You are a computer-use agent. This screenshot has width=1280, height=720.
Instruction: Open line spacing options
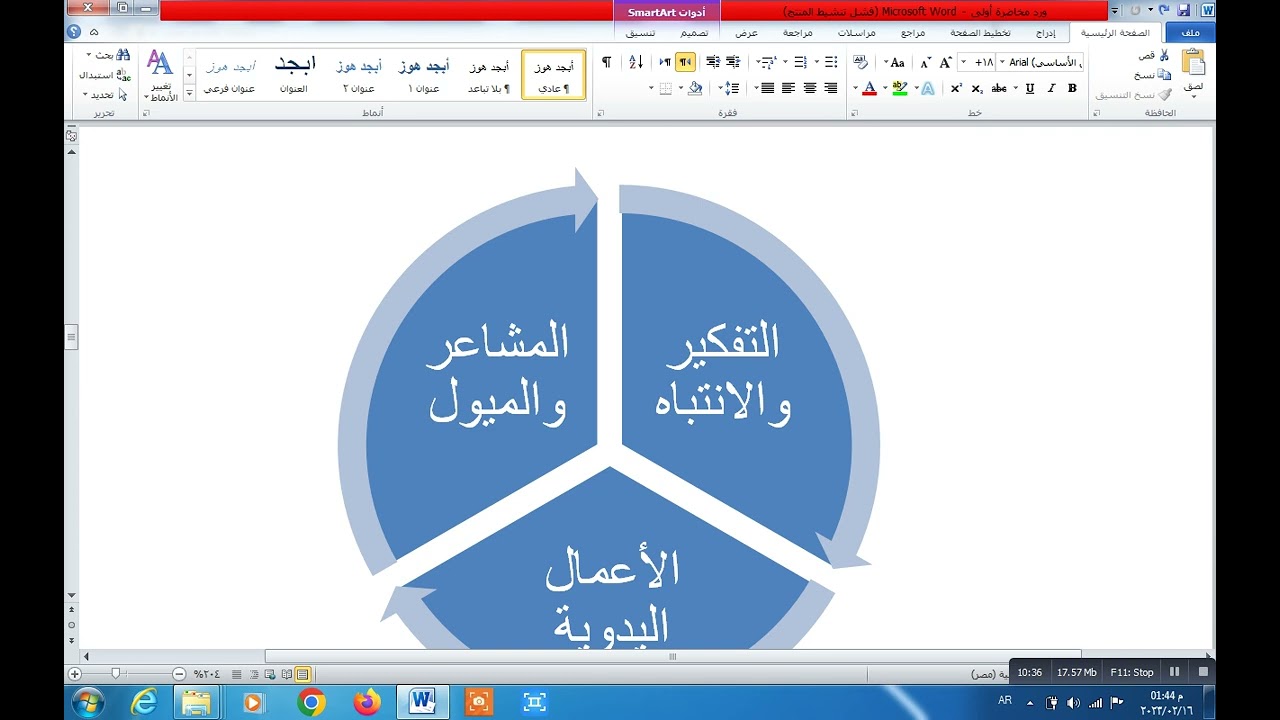click(732, 88)
